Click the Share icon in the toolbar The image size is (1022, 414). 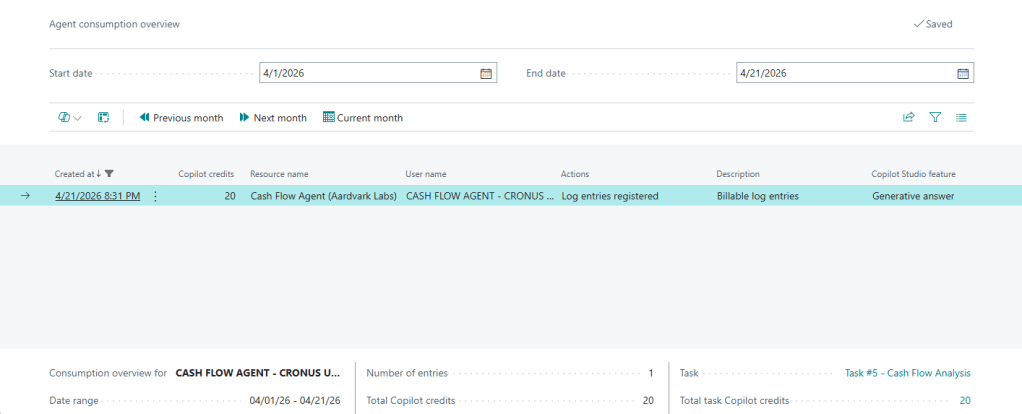coord(909,118)
